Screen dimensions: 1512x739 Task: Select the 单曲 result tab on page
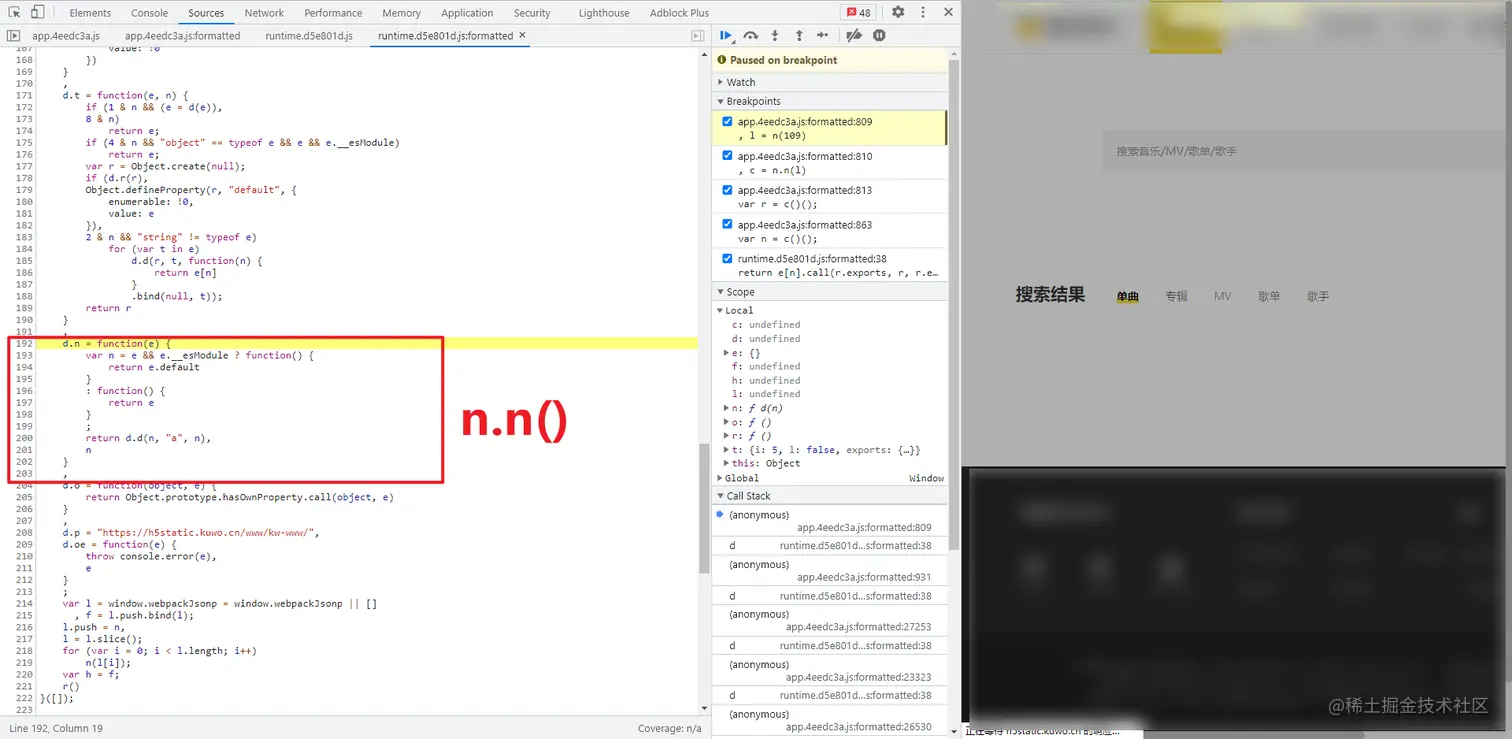click(x=1128, y=296)
